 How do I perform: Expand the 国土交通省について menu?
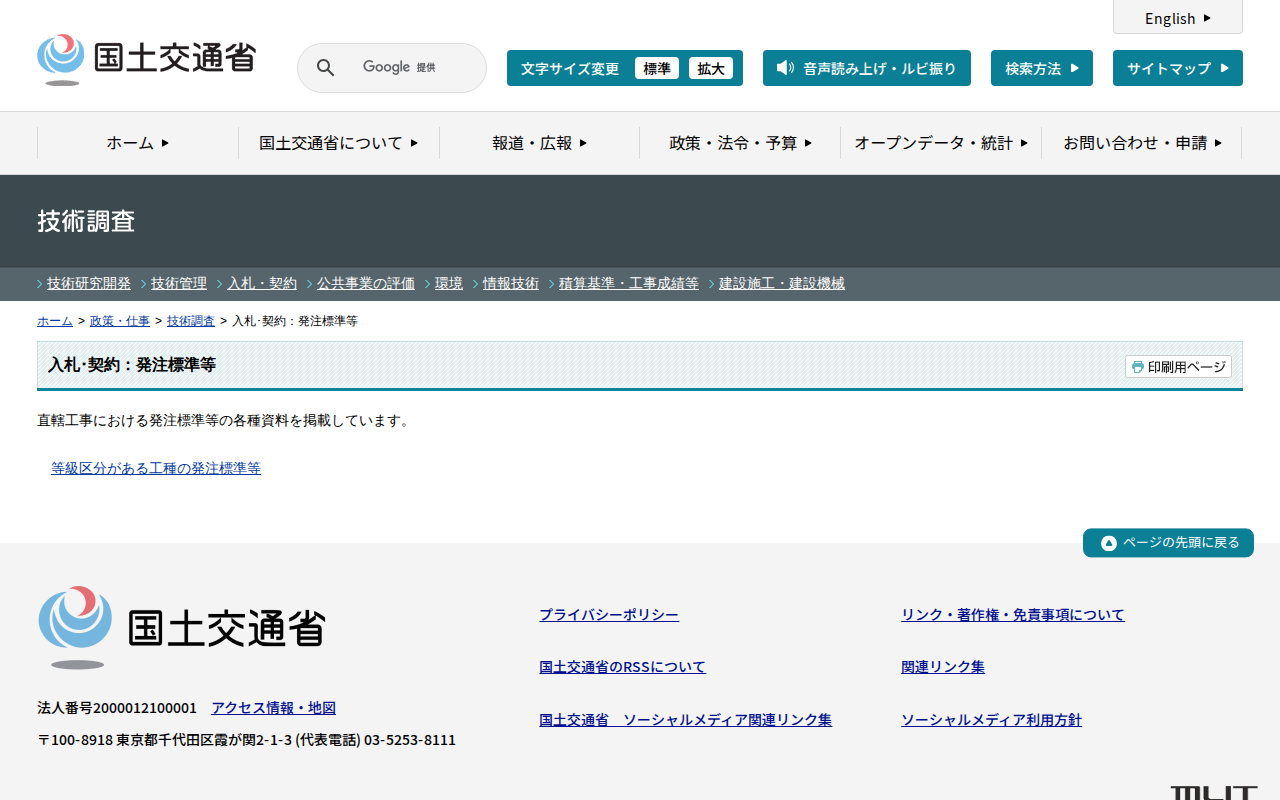tap(338, 143)
